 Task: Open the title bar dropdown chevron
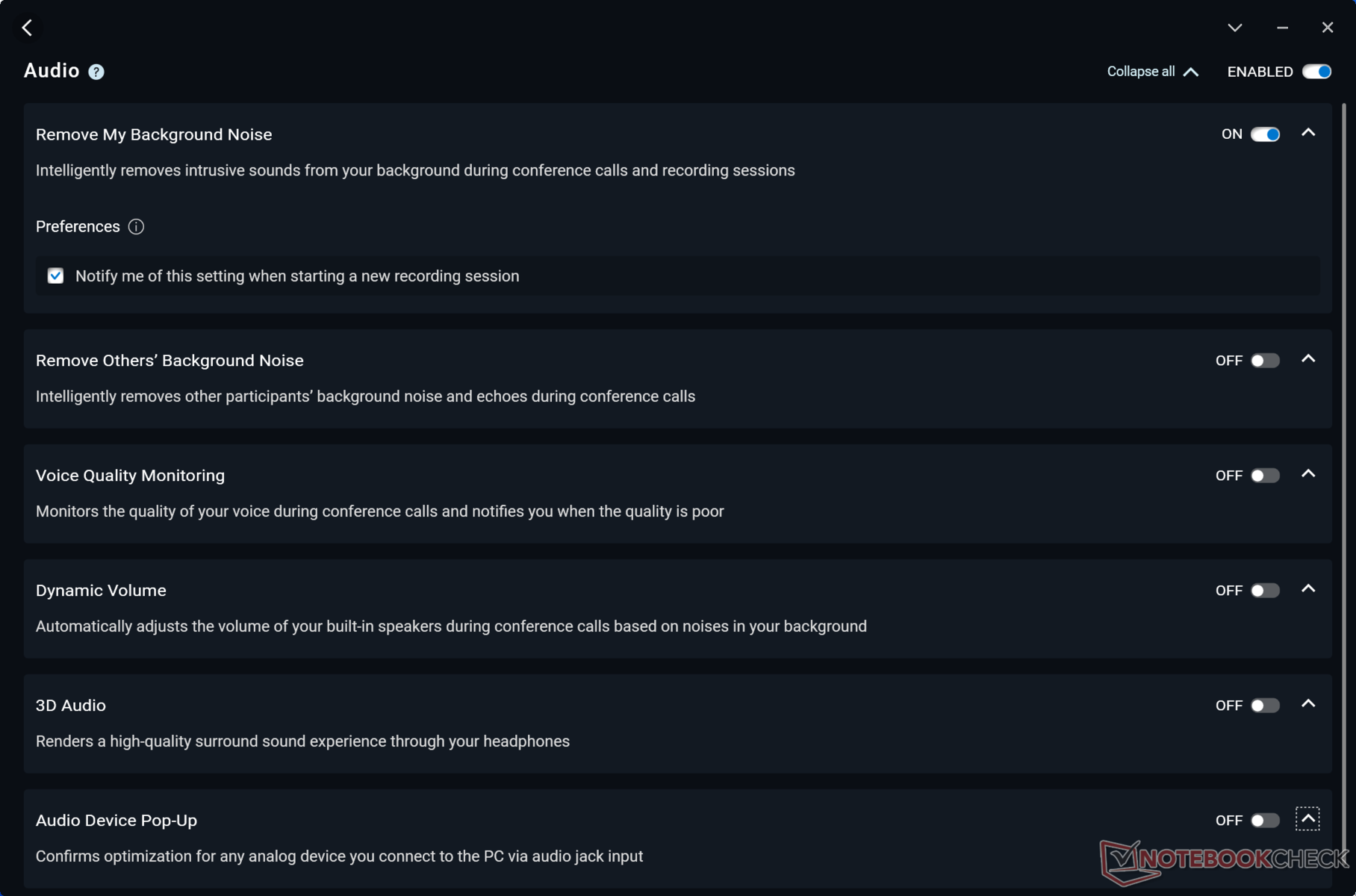click(x=1235, y=28)
